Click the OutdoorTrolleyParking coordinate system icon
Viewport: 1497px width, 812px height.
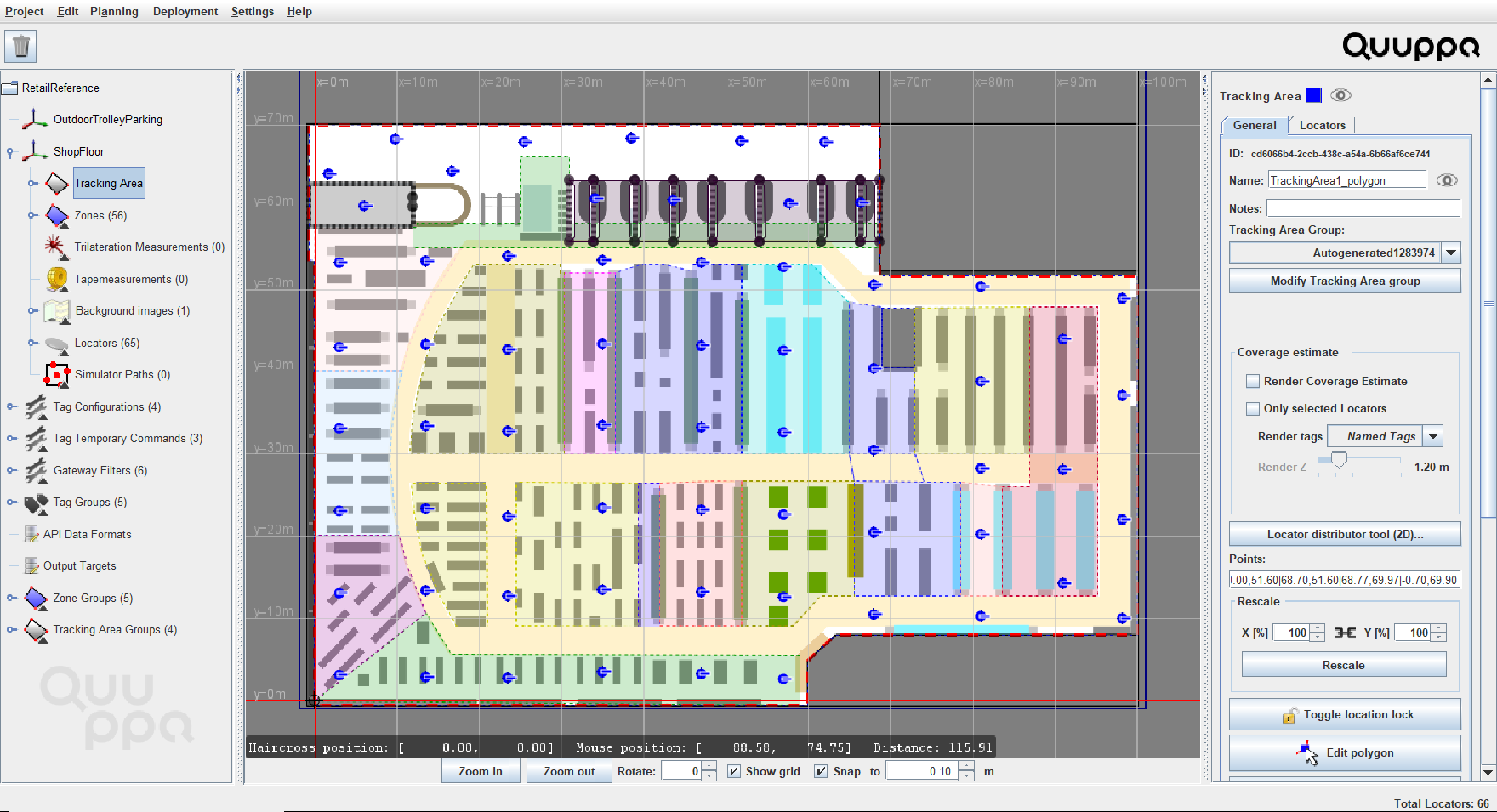[x=35, y=119]
